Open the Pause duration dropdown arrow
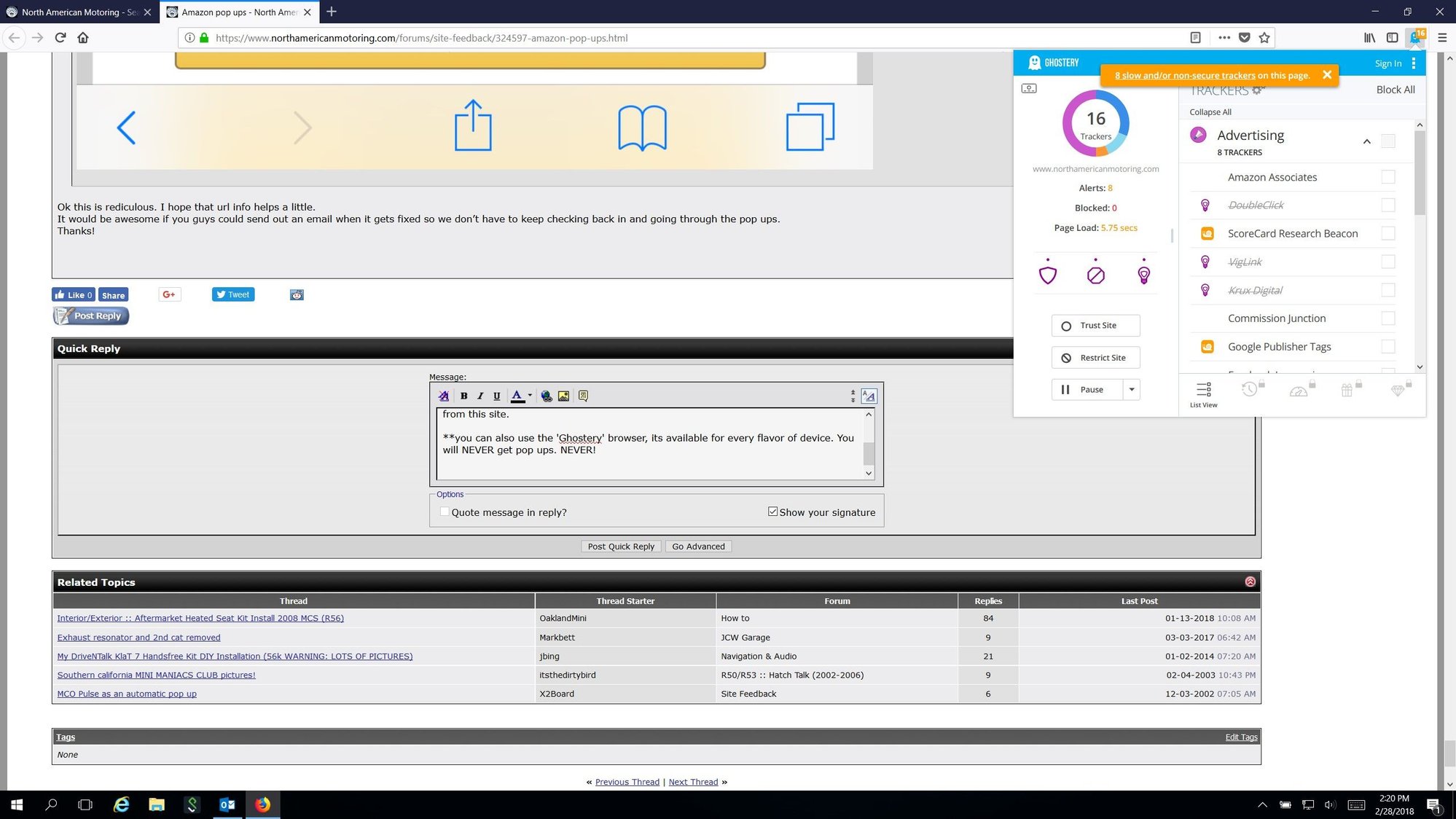The height and width of the screenshot is (819, 1456). (x=1132, y=389)
